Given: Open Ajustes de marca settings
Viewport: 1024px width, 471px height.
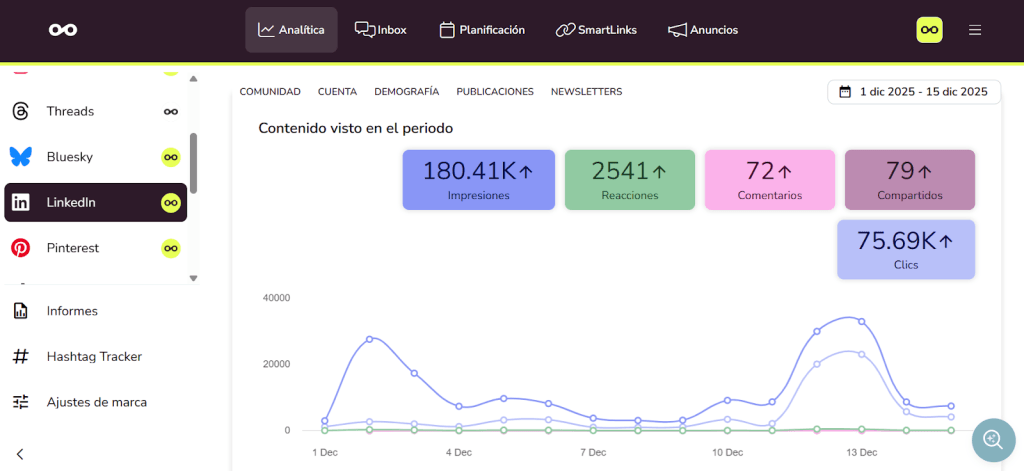Looking at the screenshot, I should pos(96,402).
